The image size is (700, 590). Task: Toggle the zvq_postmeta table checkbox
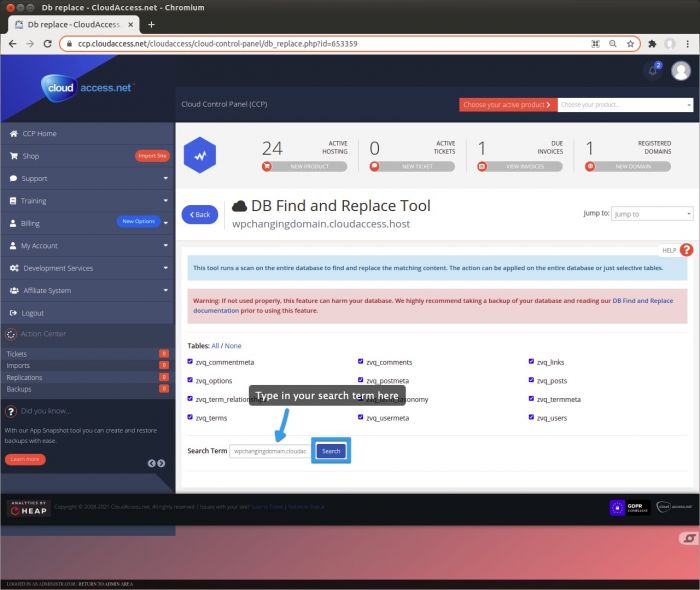coord(361,380)
